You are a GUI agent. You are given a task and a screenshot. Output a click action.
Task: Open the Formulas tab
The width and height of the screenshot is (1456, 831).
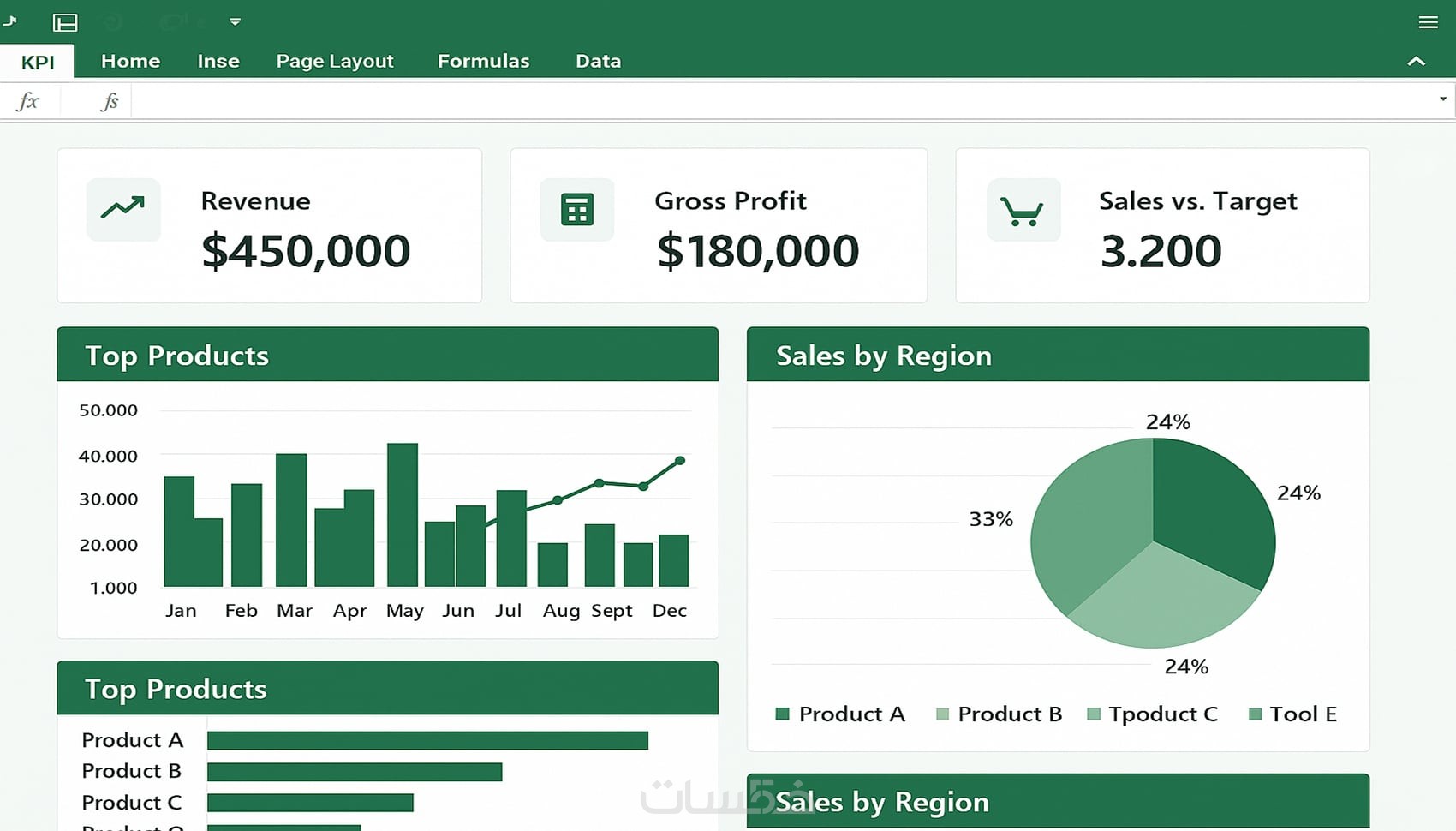(x=484, y=61)
